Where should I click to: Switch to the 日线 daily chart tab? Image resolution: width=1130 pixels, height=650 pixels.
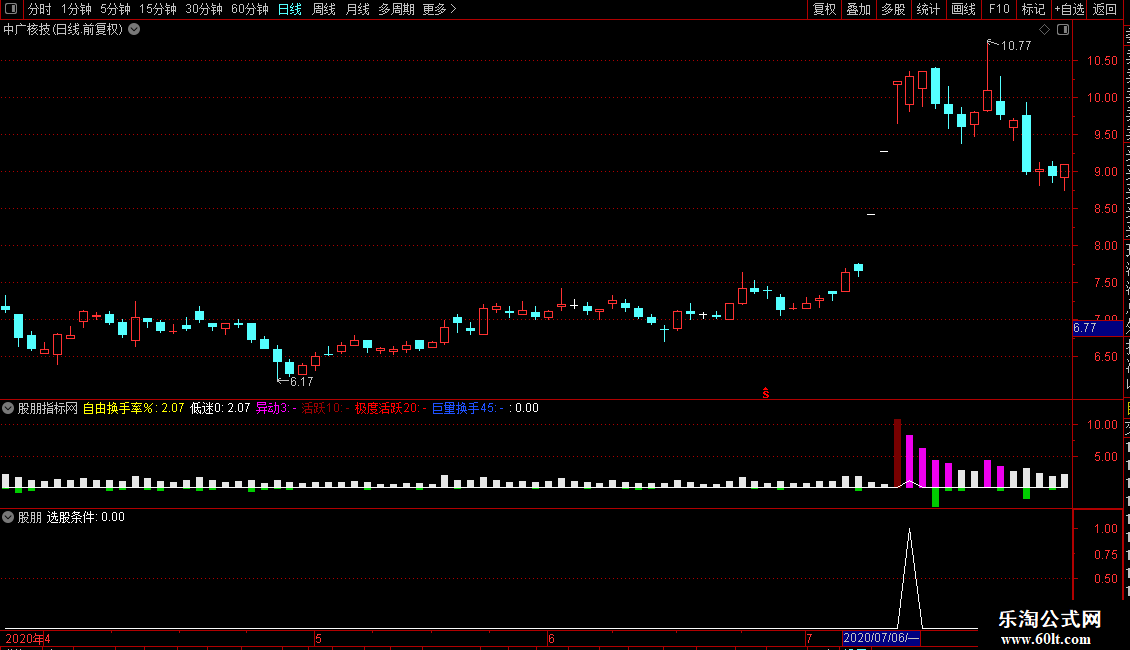(290, 9)
